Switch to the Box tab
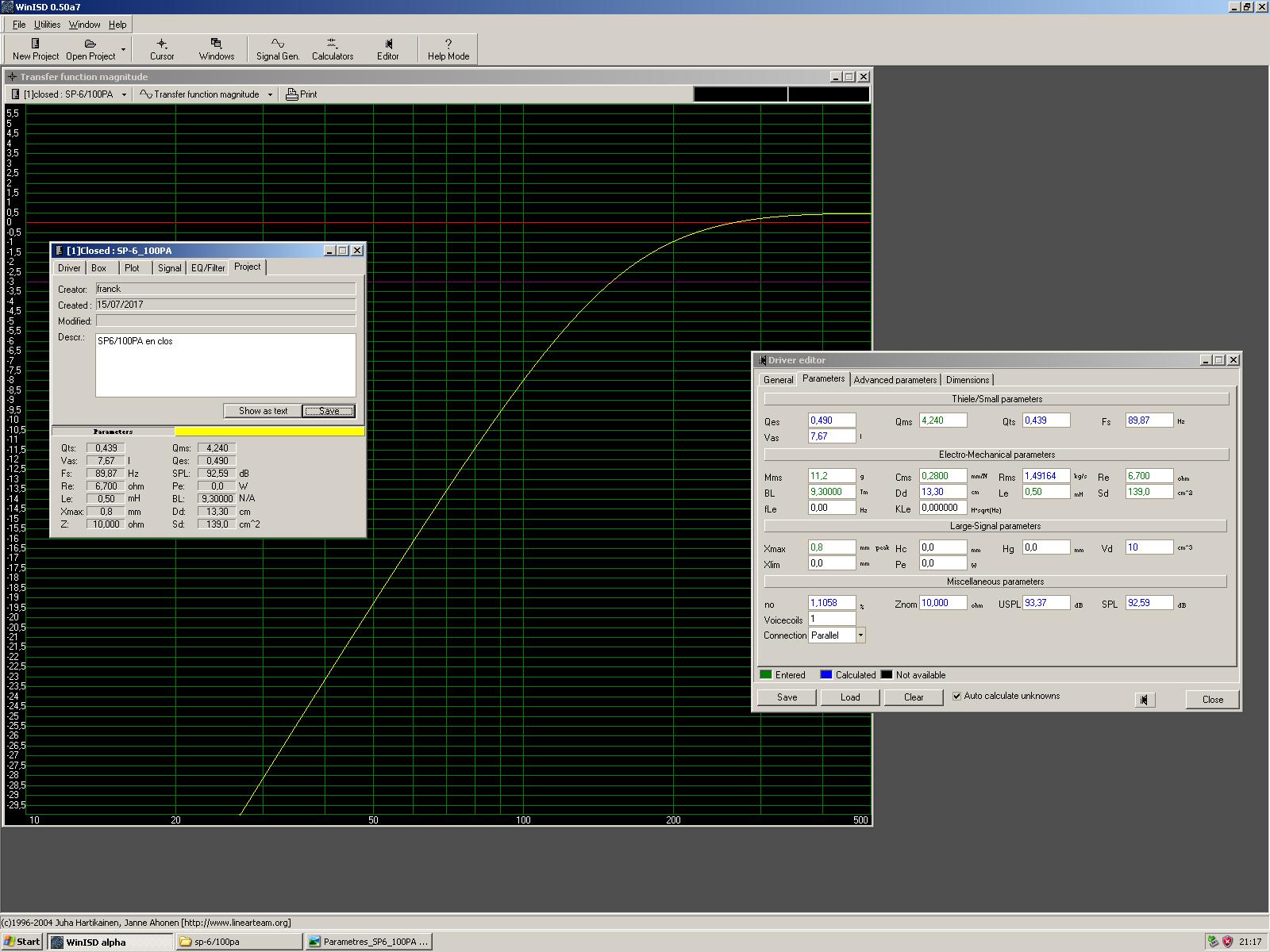This screenshot has height=952, width=1270. [x=98, y=268]
